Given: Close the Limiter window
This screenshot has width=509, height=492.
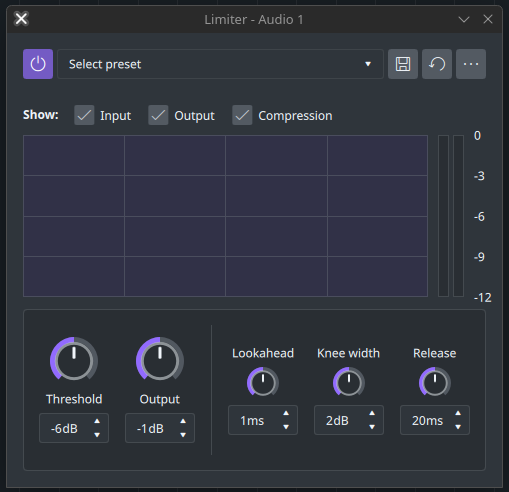Looking at the screenshot, I should click(x=488, y=19).
